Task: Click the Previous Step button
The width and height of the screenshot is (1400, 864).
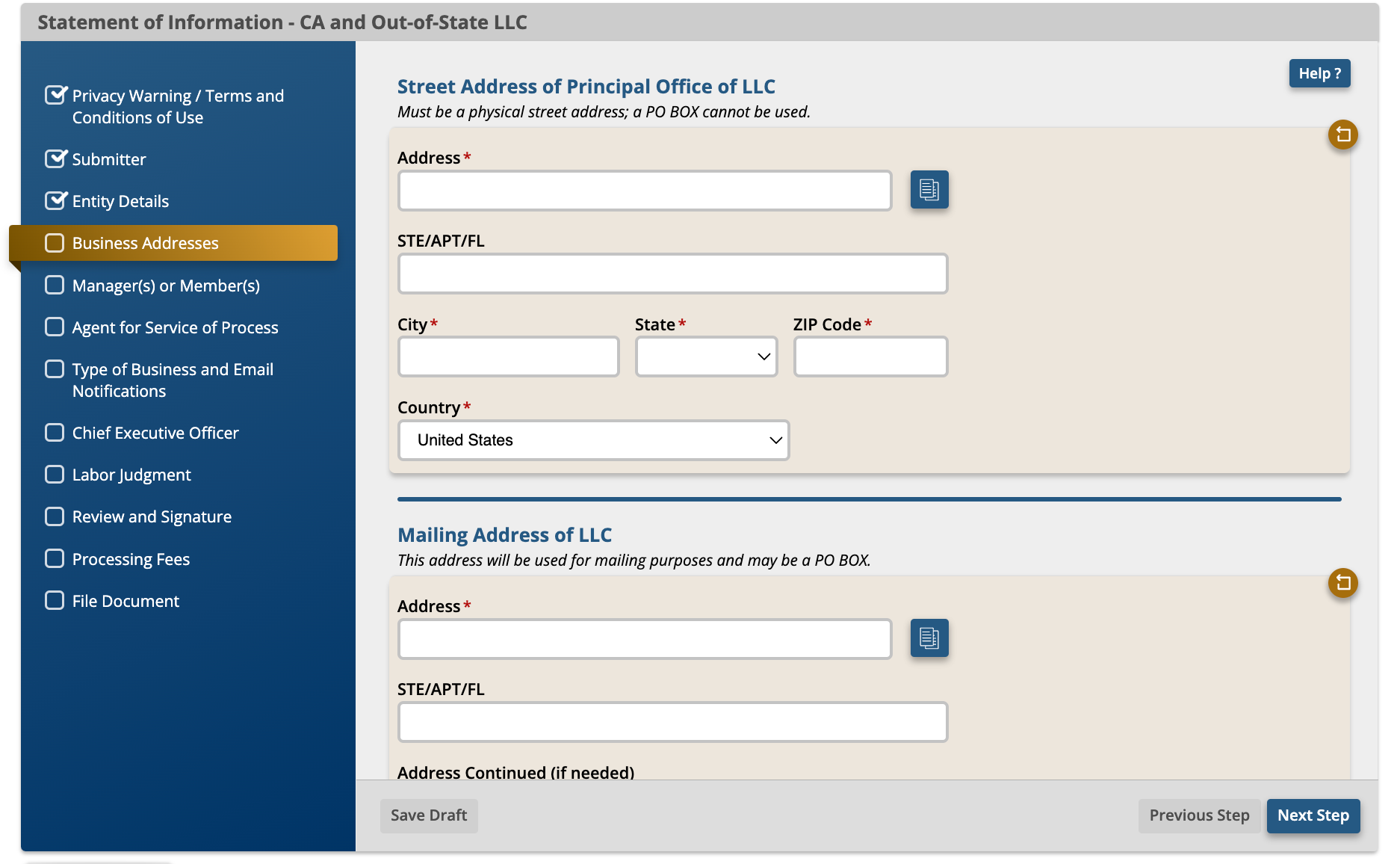Action: pyautogui.click(x=1199, y=815)
